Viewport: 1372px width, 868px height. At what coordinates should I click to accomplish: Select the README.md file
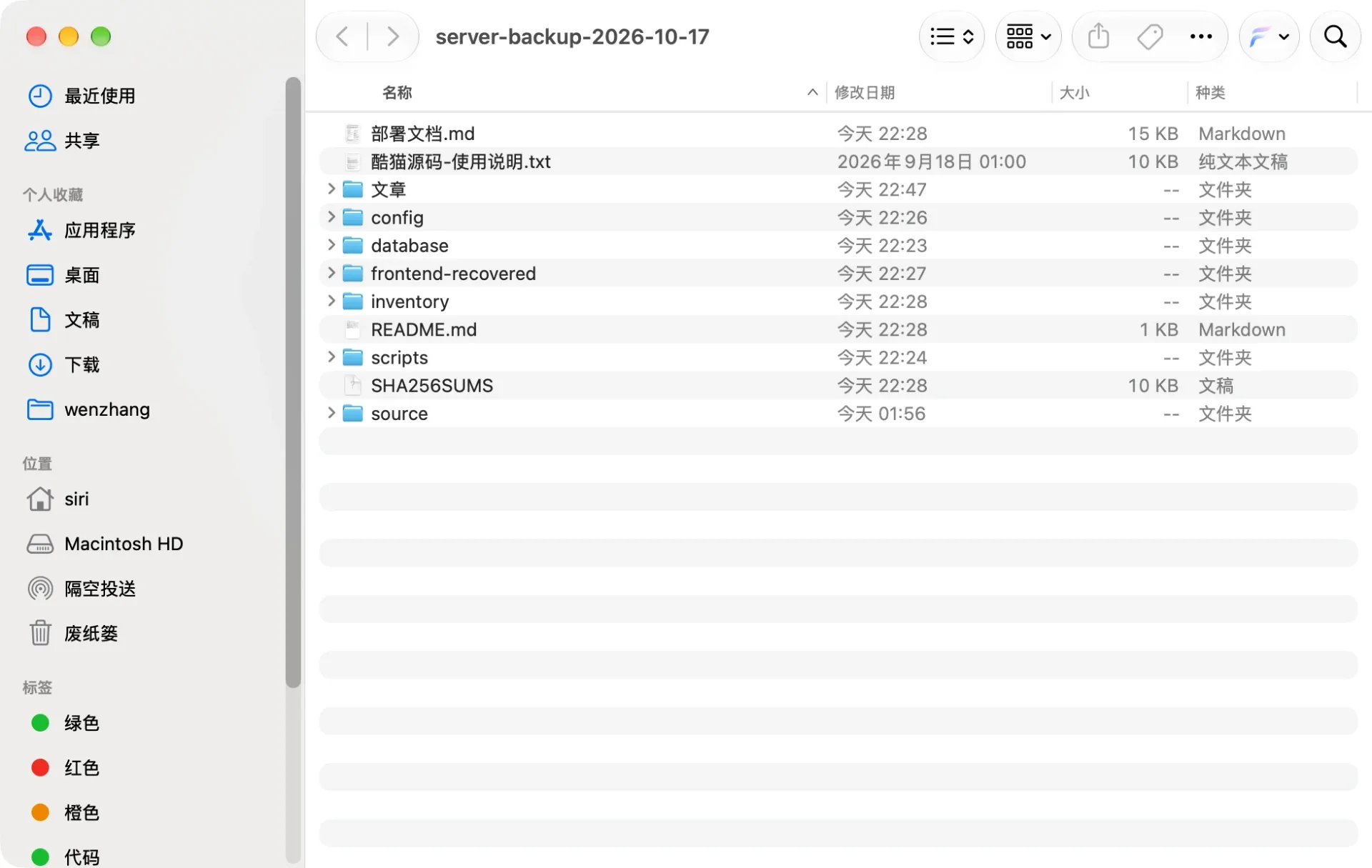(838, 329)
